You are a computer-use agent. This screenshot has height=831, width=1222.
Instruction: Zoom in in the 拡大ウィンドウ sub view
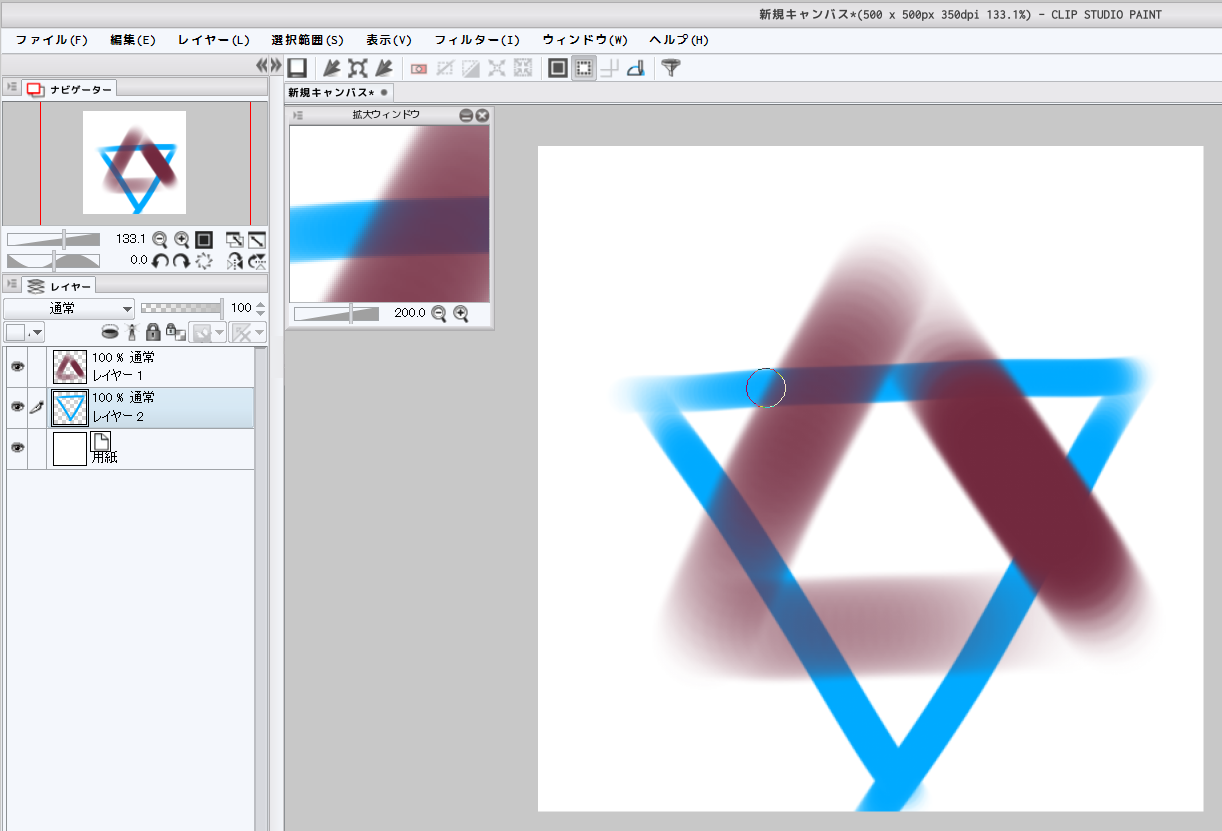[x=461, y=313]
